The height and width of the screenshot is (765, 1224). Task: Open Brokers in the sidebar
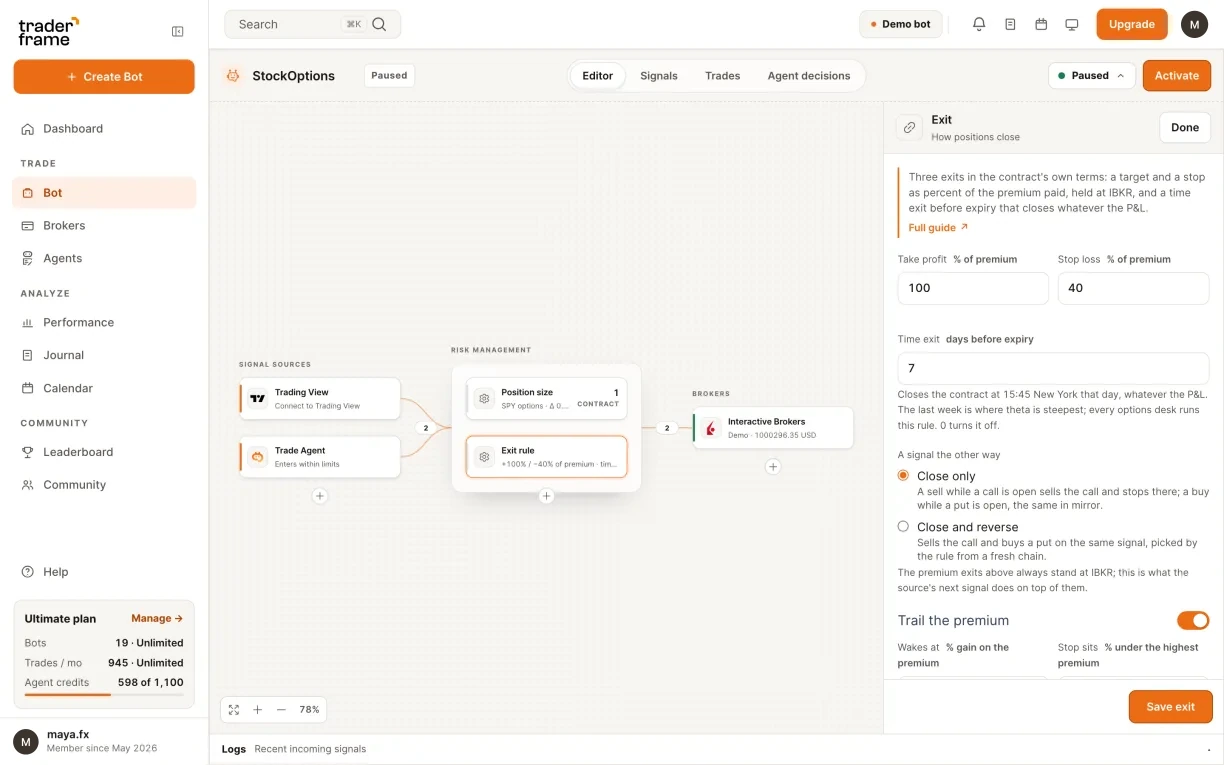tap(104, 226)
